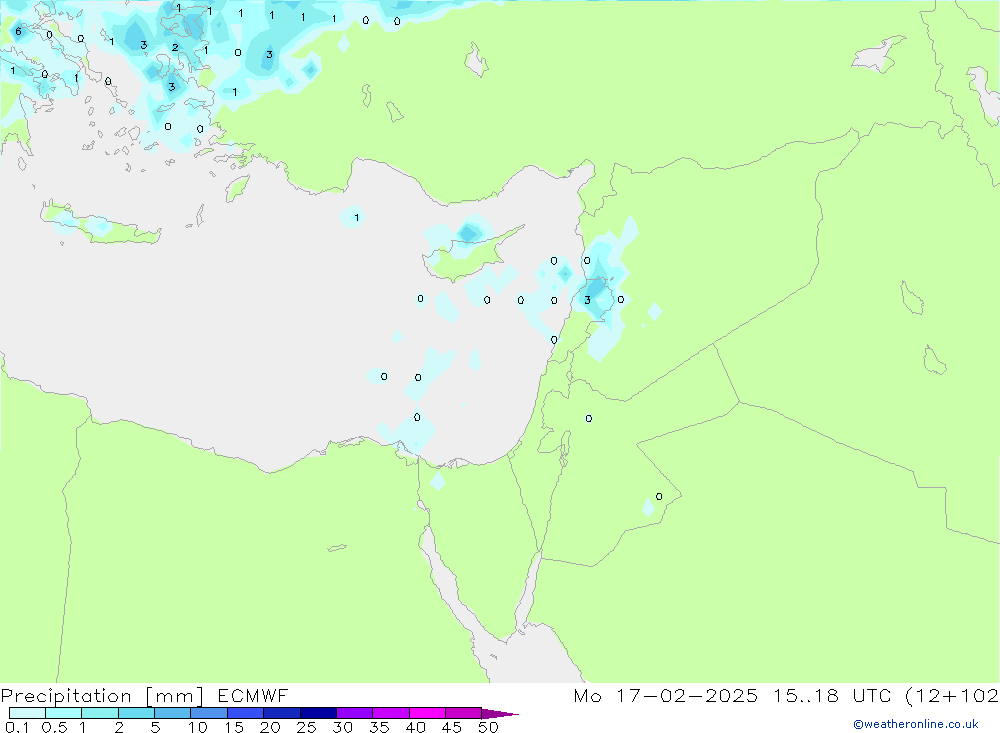Image resolution: width=1000 pixels, height=733 pixels.
Task: Click the 25–30 mm navy legend swatch
Action: tap(318, 713)
